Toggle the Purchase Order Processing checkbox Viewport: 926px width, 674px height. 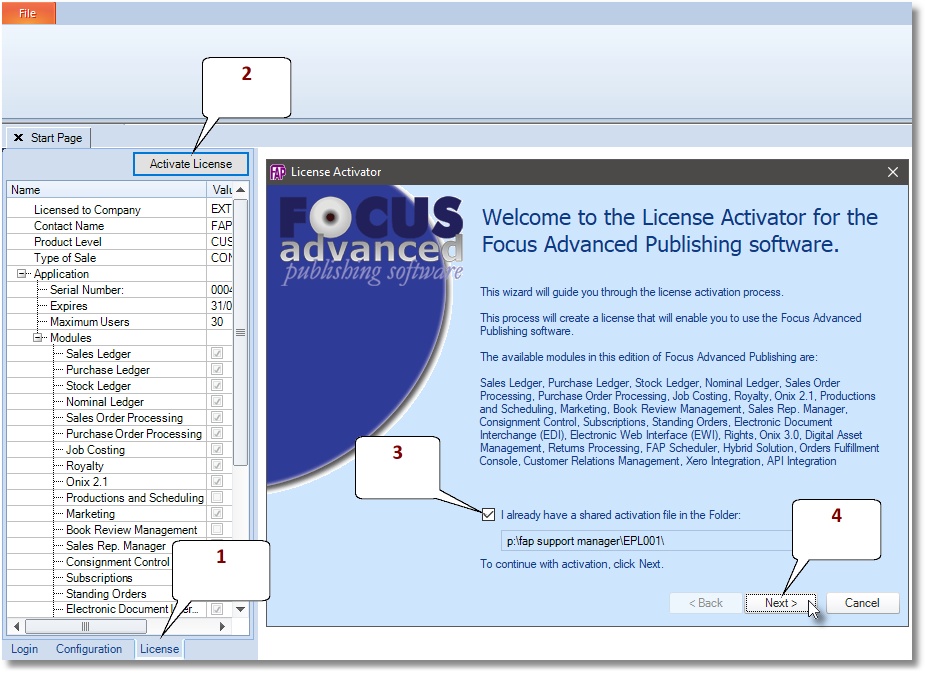217,433
